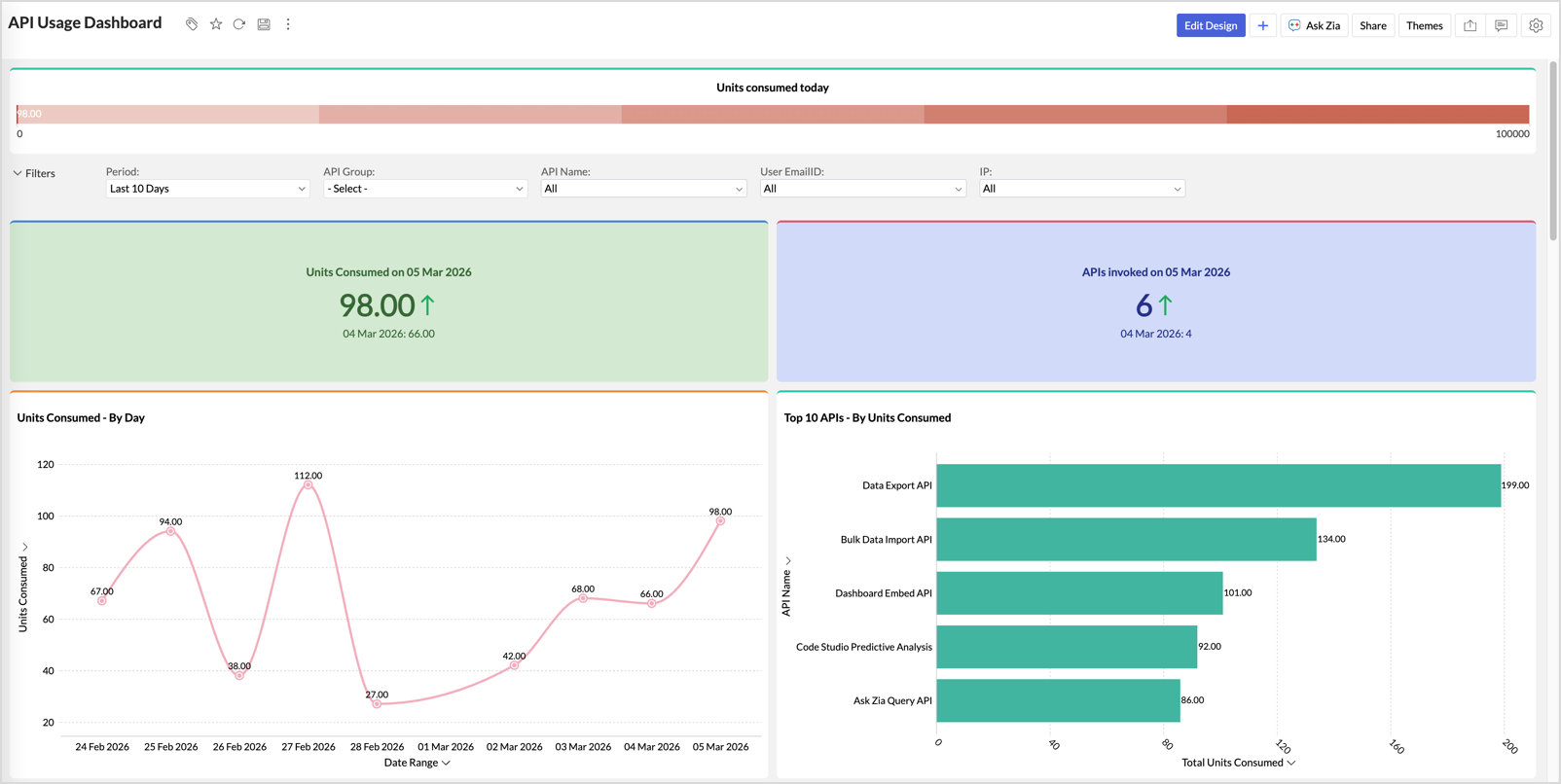1561x784 pixels.
Task: Click the Share button
Action: coord(1372,25)
